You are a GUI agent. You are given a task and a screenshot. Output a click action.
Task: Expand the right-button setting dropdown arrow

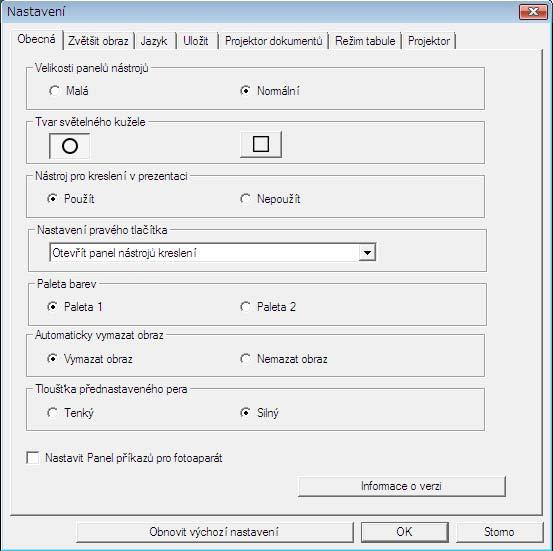(x=367, y=253)
